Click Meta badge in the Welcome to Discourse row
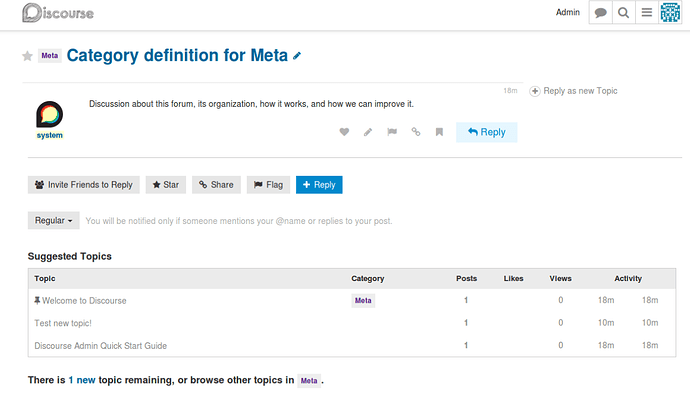Image resolution: width=690 pixels, height=408 pixels. (363, 301)
